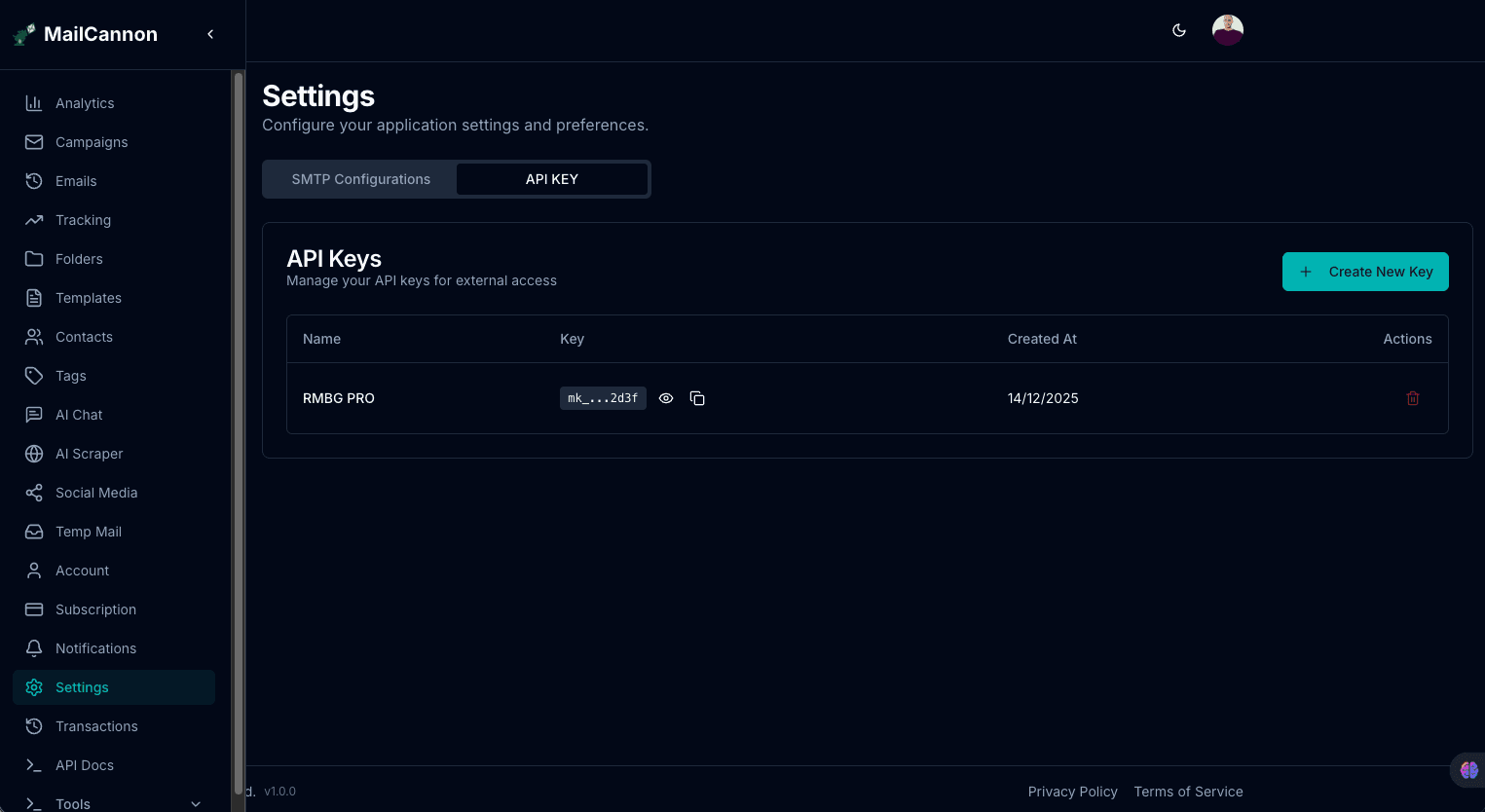This screenshot has height=812, width=1485.
Task: Expand the Tools submenu chevron
Action: tap(196, 804)
